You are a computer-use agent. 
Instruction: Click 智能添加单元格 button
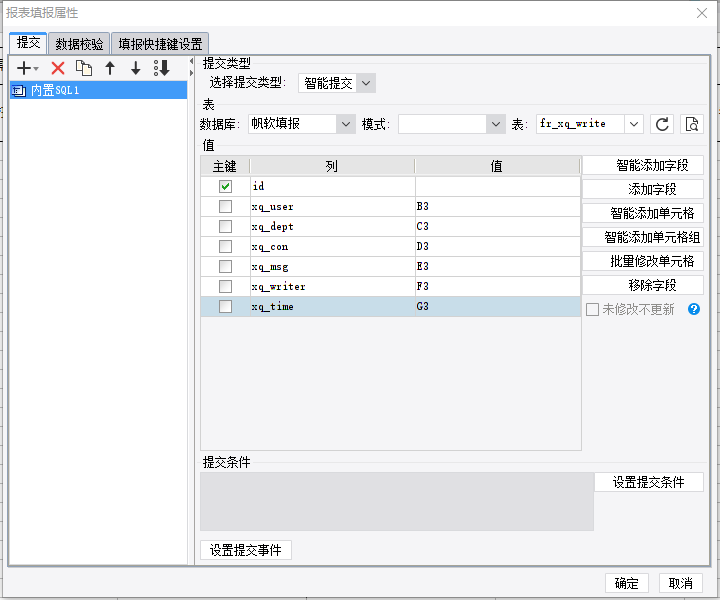click(x=643, y=213)
